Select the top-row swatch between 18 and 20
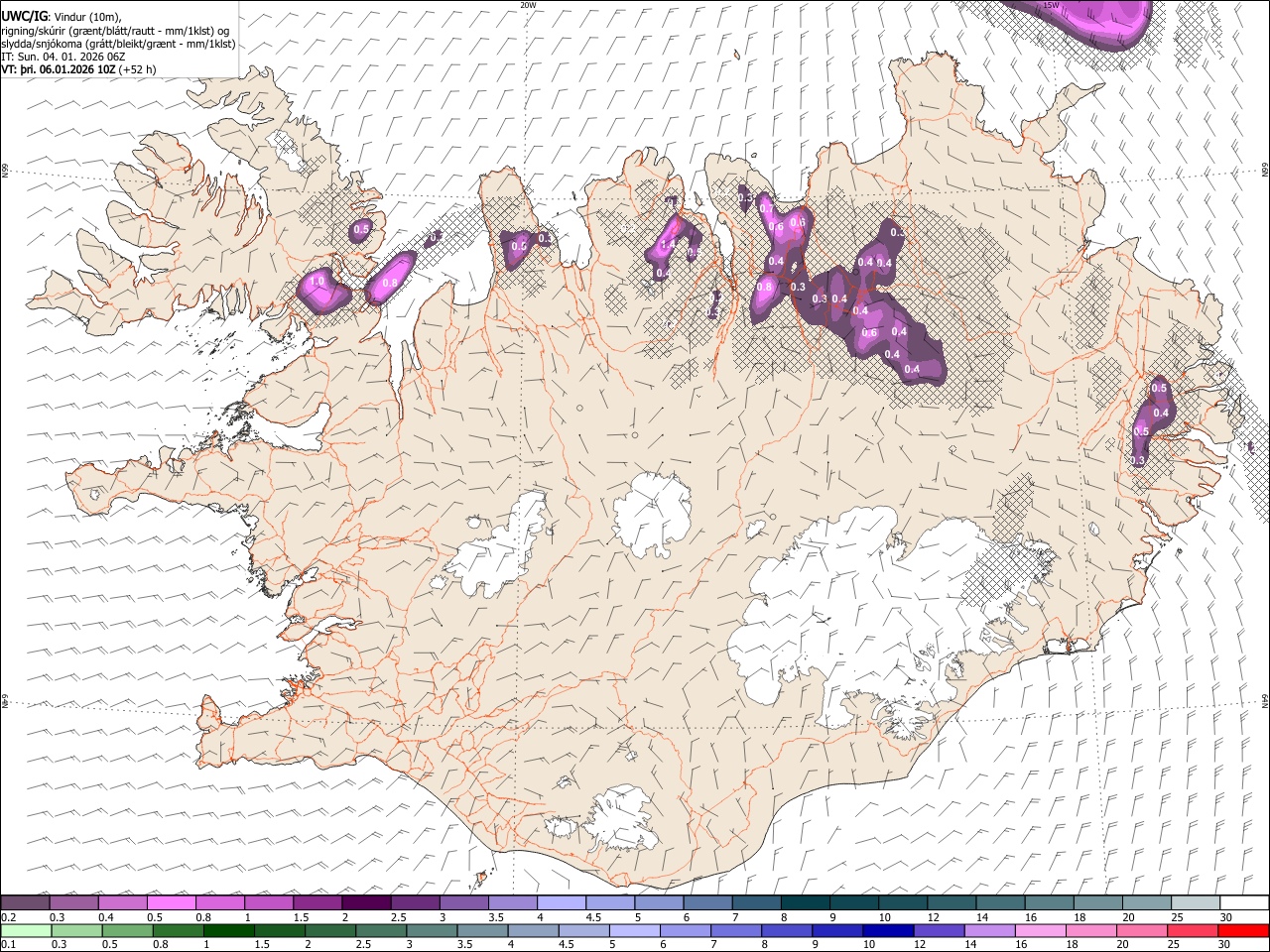 pos(1097,902)
